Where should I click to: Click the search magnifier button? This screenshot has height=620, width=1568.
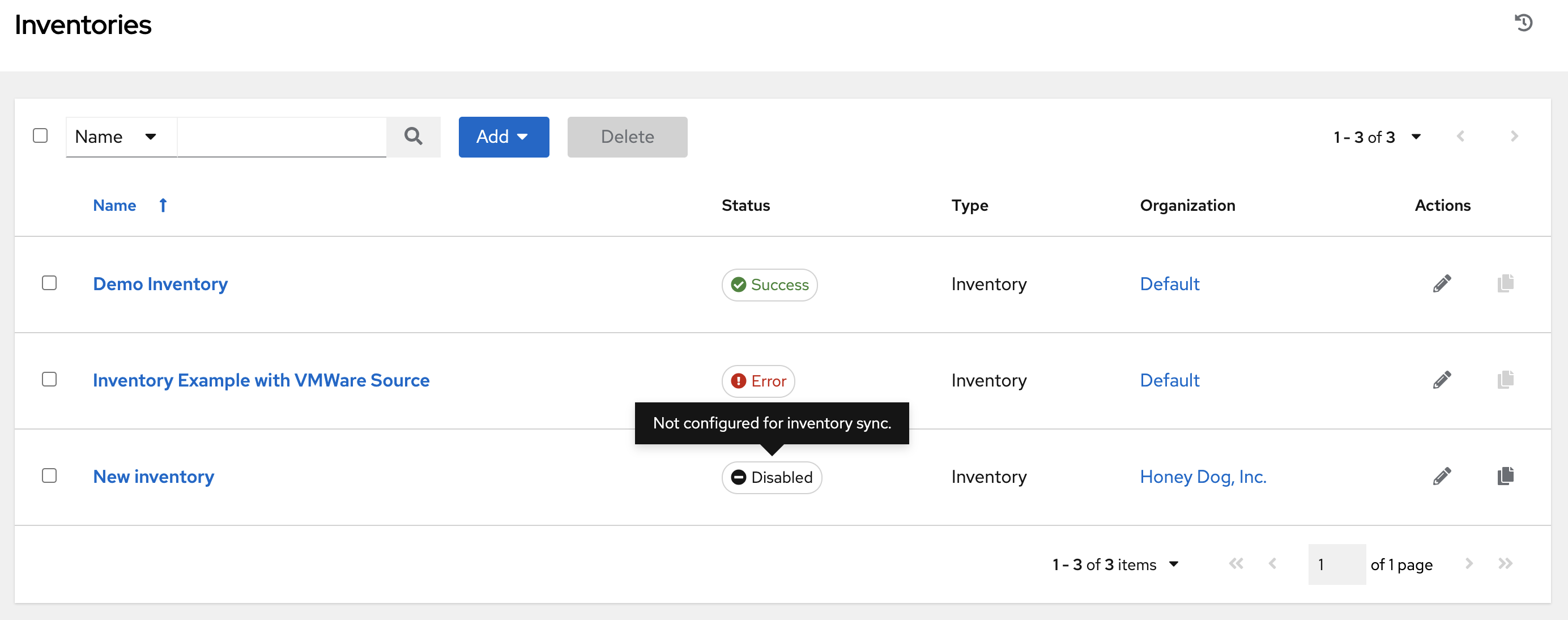point(414,137)
